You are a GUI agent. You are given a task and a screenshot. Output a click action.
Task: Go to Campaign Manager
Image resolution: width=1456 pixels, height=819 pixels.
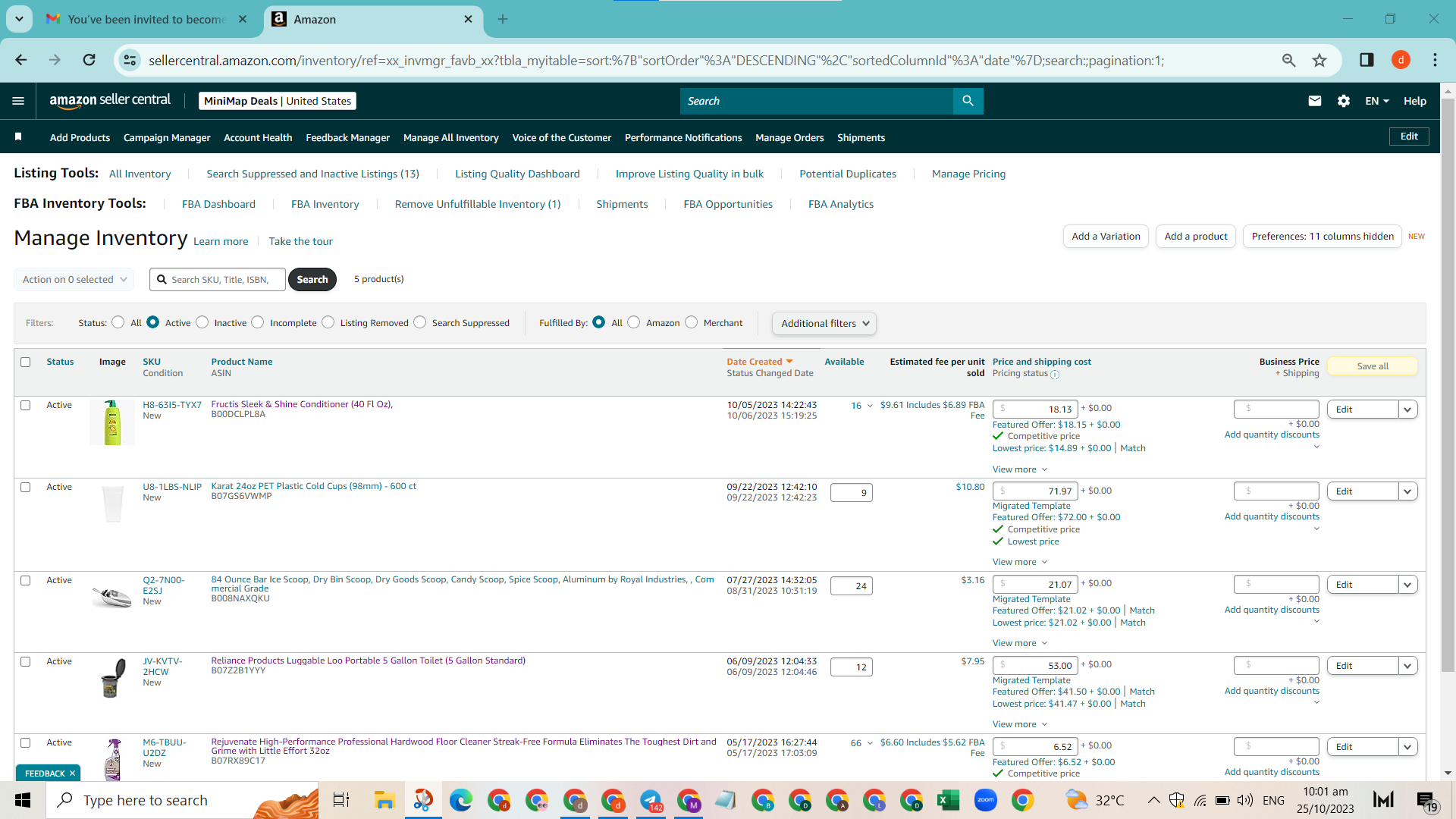click(167, 137)
